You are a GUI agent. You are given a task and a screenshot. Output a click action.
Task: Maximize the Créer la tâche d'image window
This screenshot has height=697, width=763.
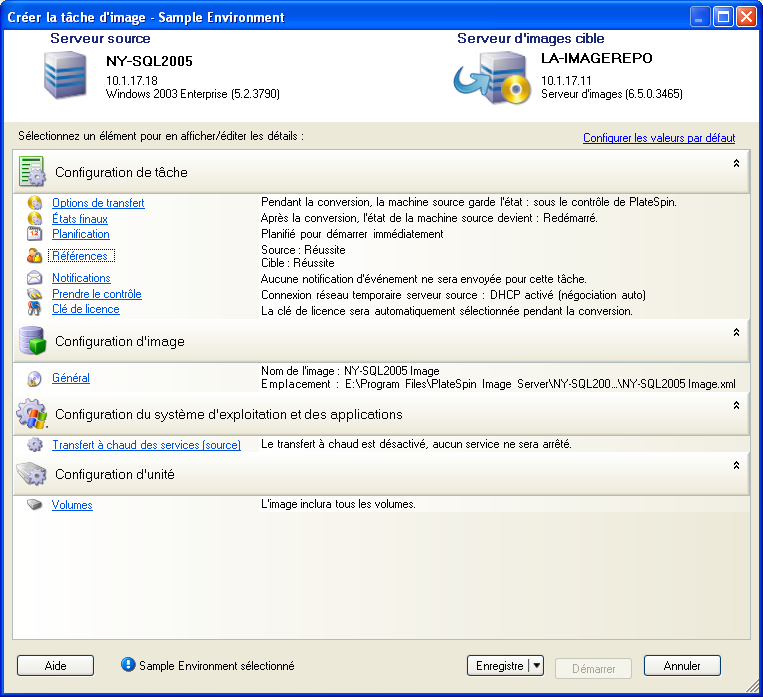click(723, 17)
